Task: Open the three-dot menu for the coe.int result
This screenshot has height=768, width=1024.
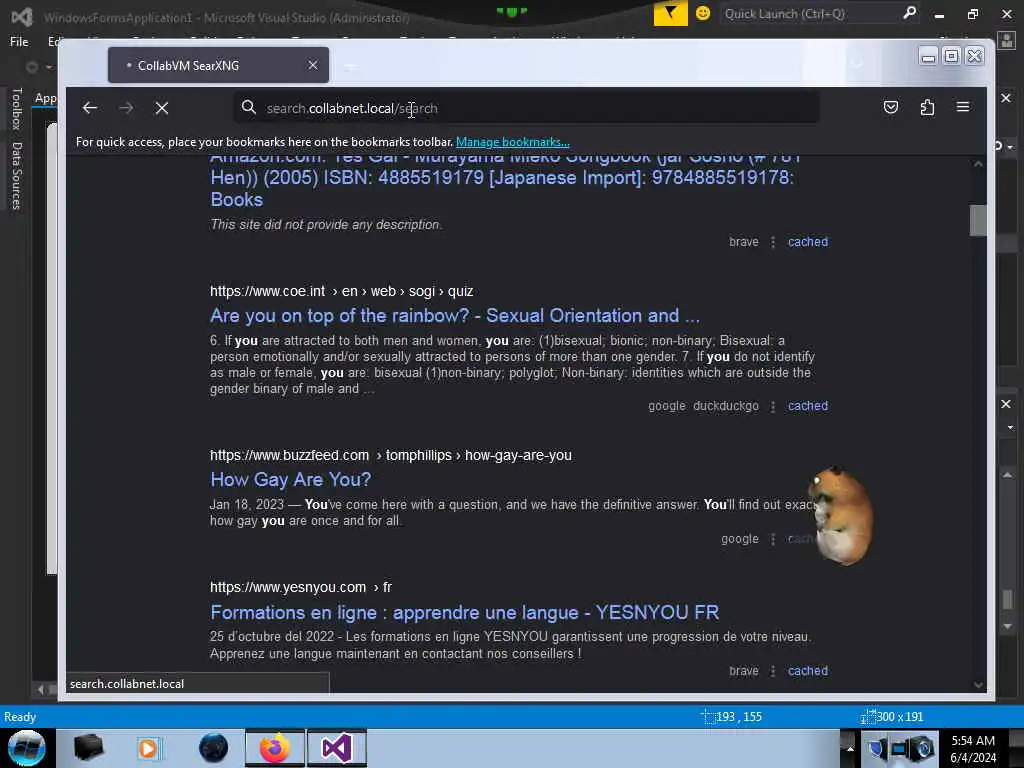Action: pyautogui.click(x=773, y=406)
